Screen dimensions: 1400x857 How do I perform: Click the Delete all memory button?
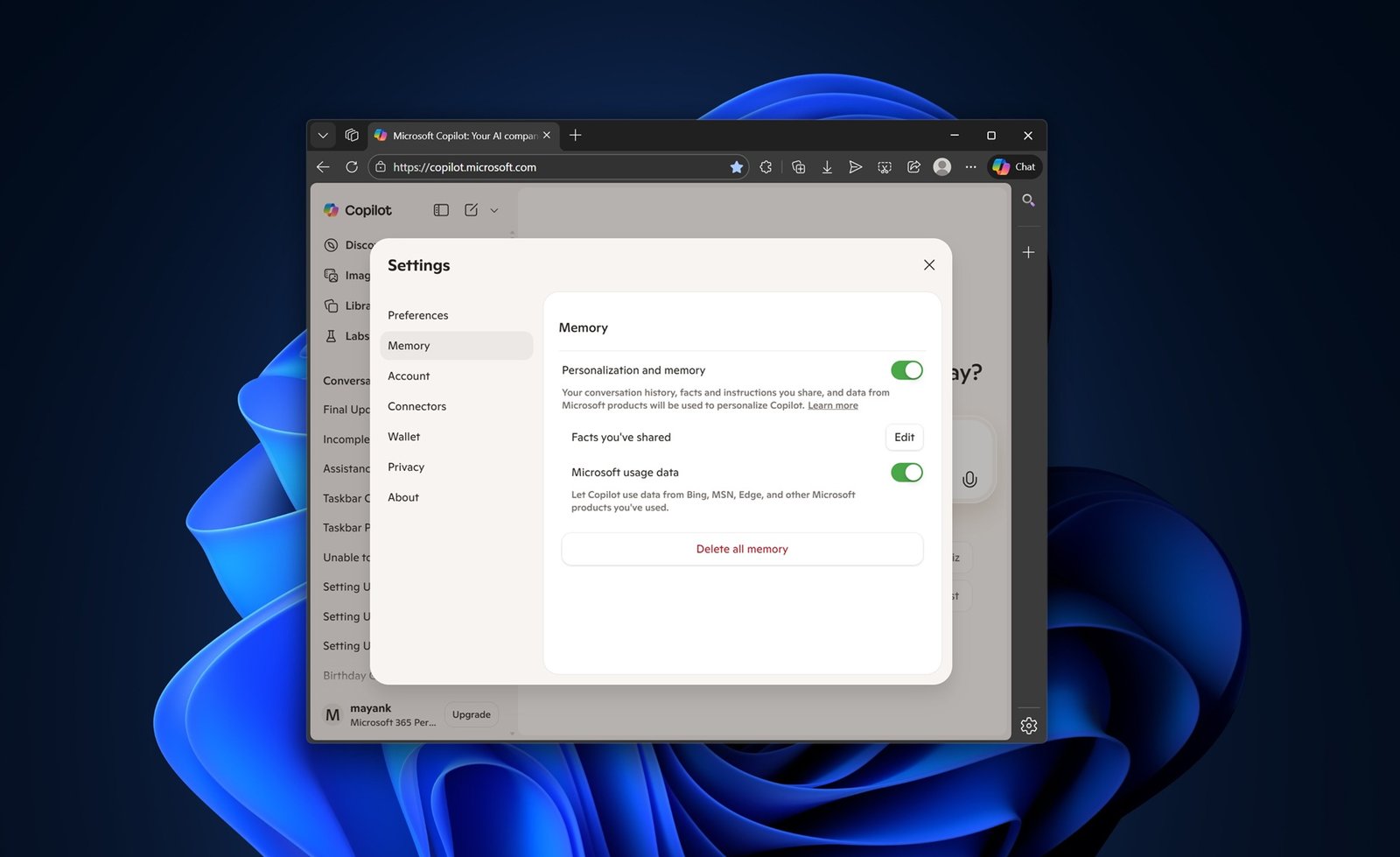click(x=742, y=549)
